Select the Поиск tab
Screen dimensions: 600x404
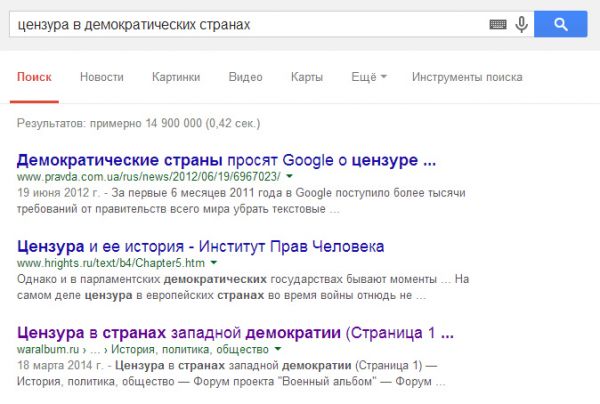[x=34, y=77]
